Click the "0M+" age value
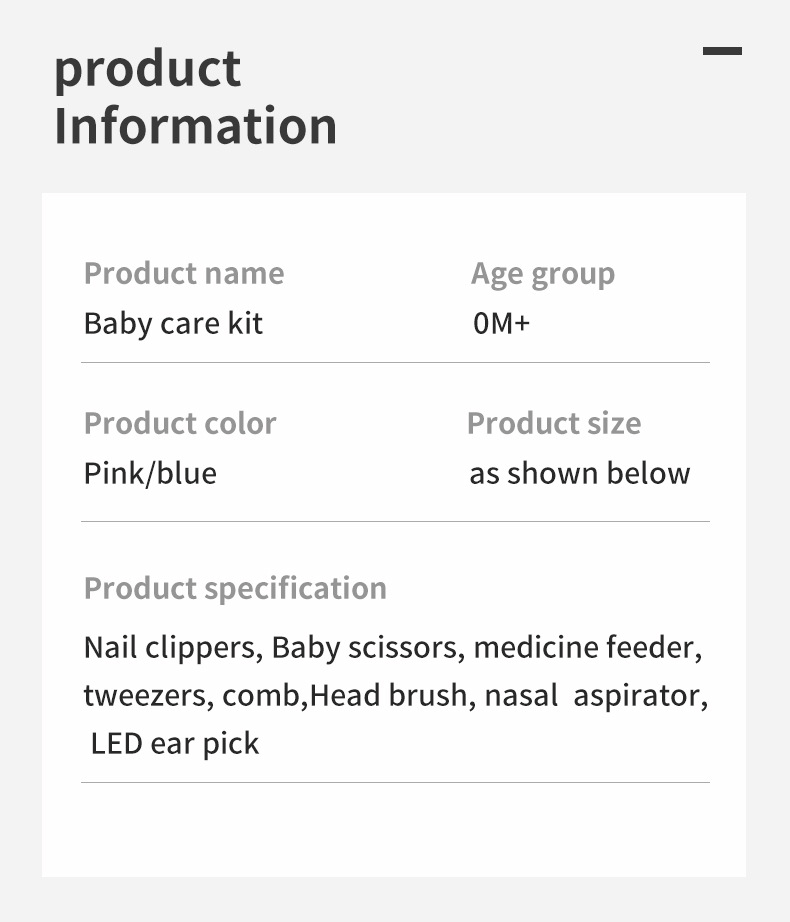The height and width of the screenshot is (922, 790). tap(501, 324)
